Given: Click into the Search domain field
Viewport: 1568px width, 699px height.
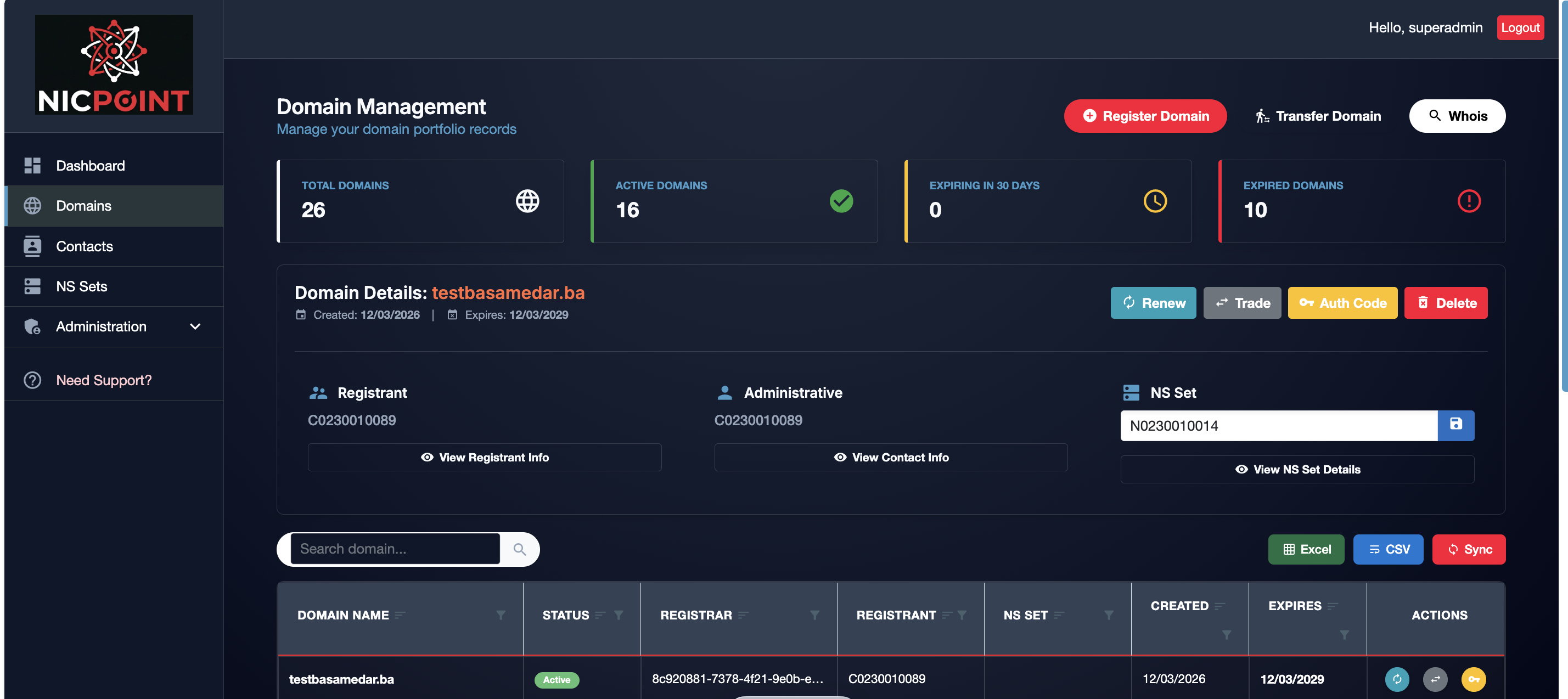Looking at the screenshot, I should 395,549.
